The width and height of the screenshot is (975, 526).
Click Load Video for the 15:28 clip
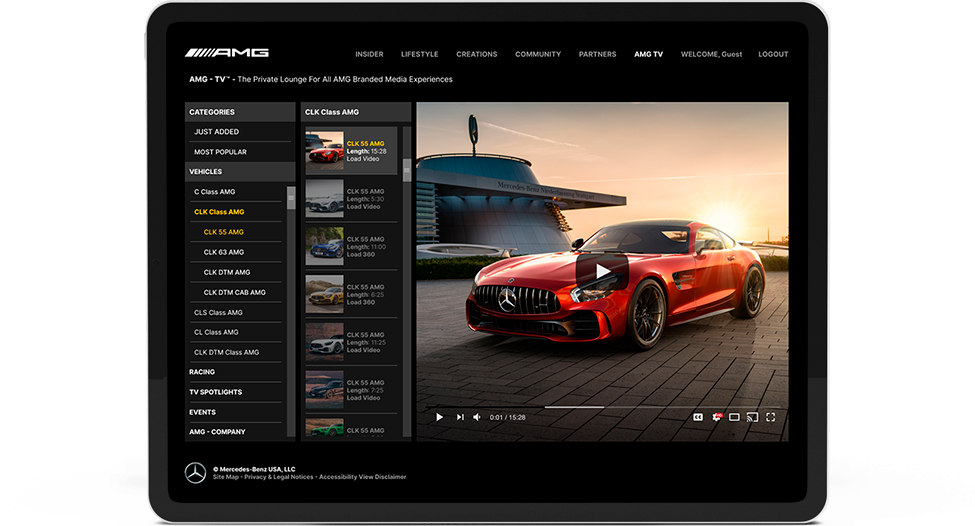pos(363,159)
